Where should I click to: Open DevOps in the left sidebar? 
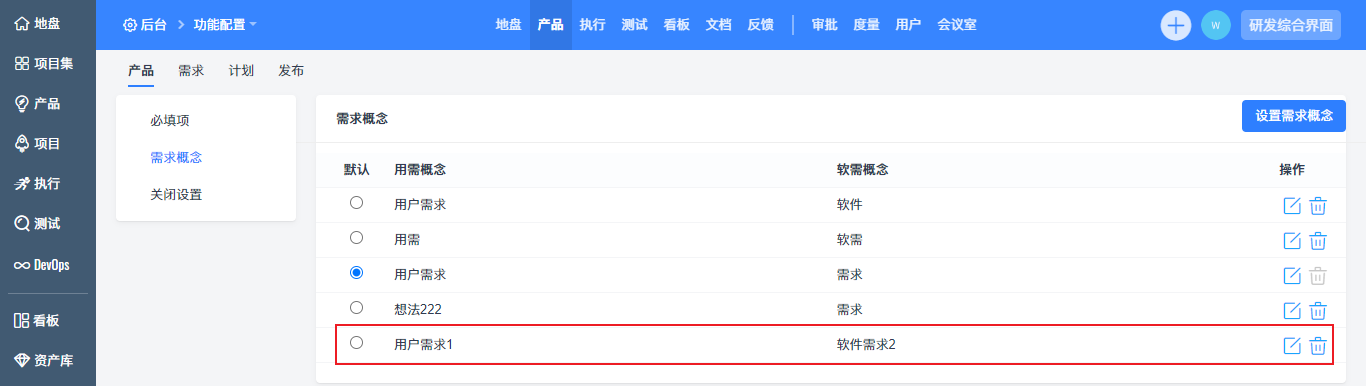pyautogui.click(x=42, y=265)
